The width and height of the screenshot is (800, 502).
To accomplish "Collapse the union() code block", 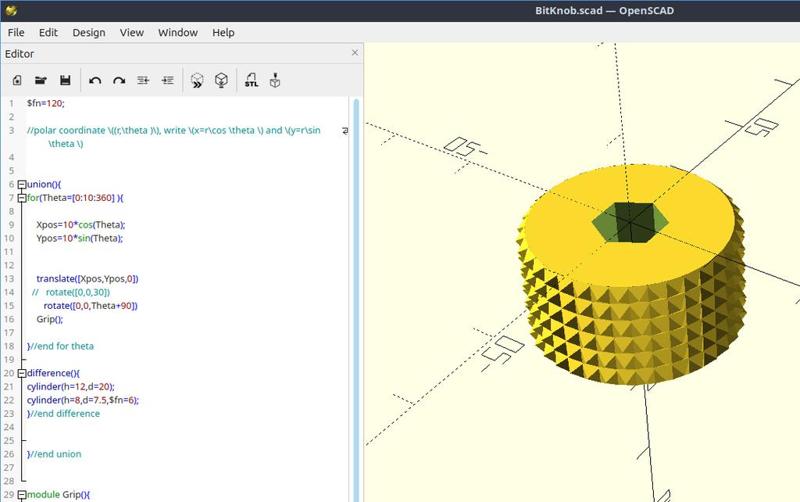I will [22, 184].
